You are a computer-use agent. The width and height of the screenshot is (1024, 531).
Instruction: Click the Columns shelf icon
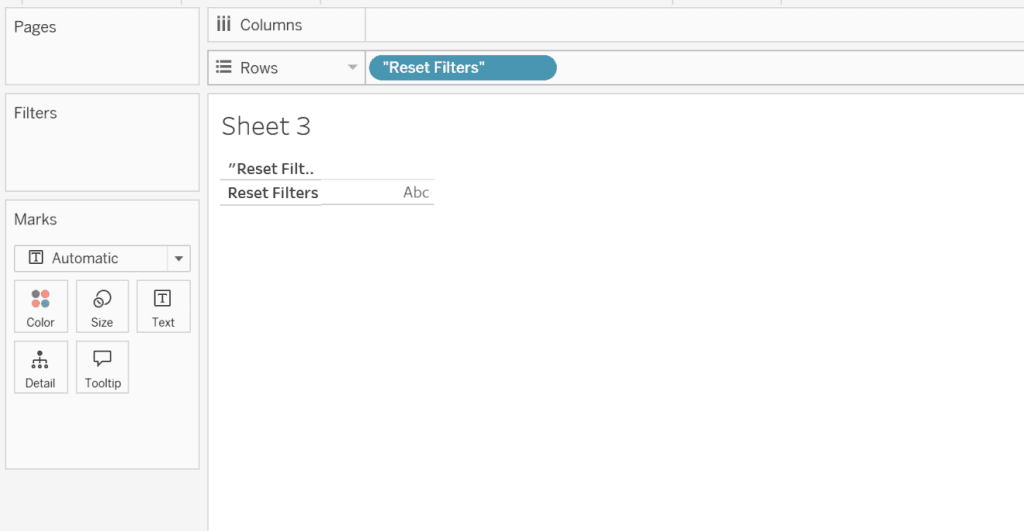coord(224,25)
